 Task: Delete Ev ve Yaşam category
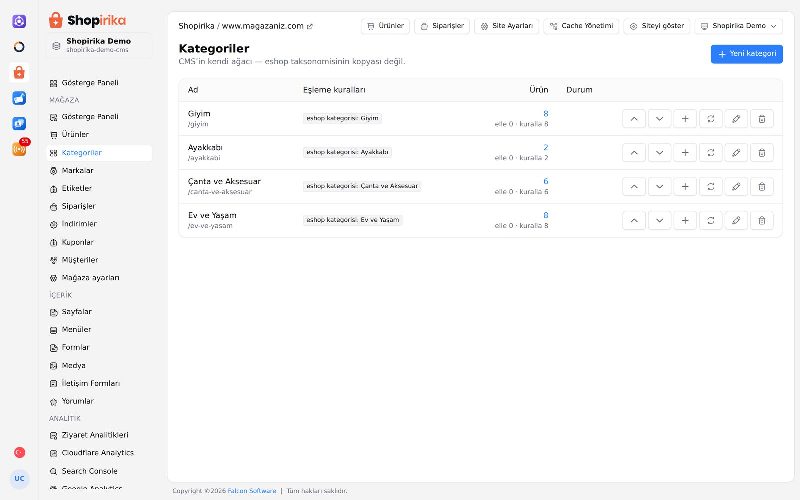(762, 220)
